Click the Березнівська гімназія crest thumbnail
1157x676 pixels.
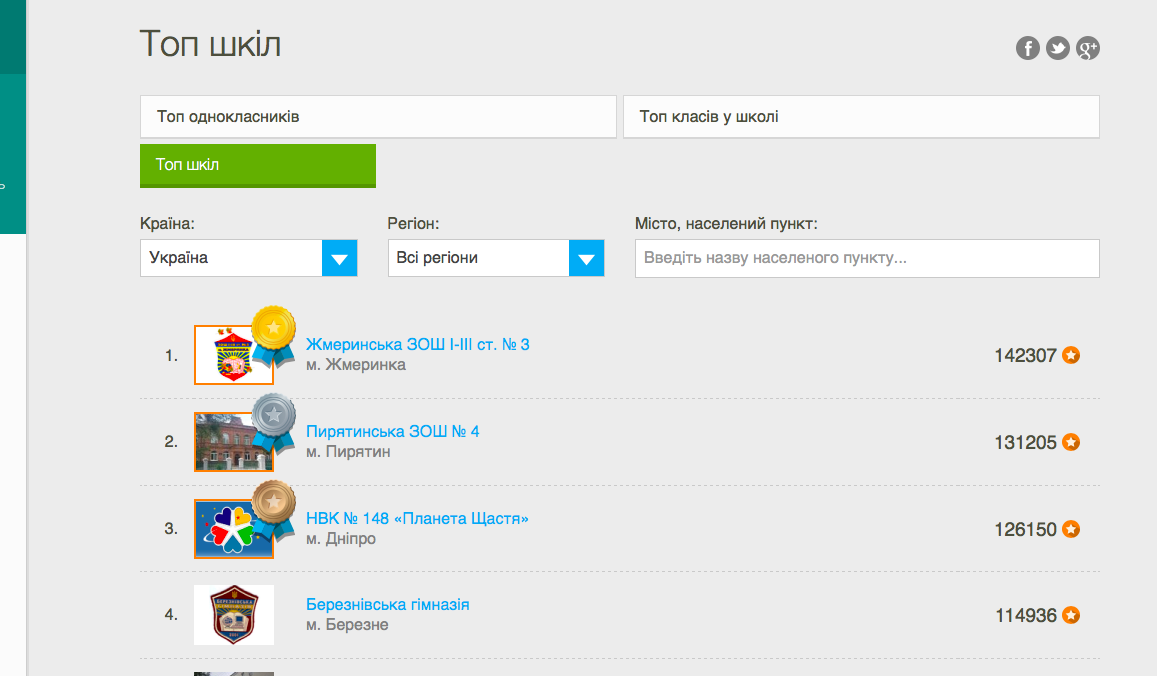pyautogui.click(x=233, y=615)
